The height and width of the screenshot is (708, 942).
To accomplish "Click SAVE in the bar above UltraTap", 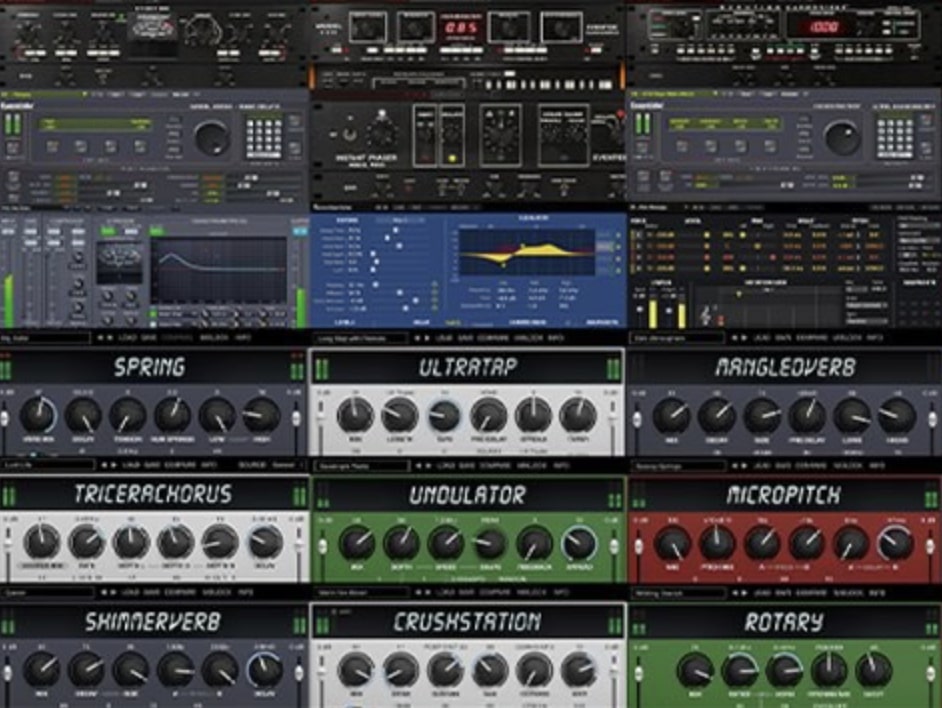I will 466,338.
